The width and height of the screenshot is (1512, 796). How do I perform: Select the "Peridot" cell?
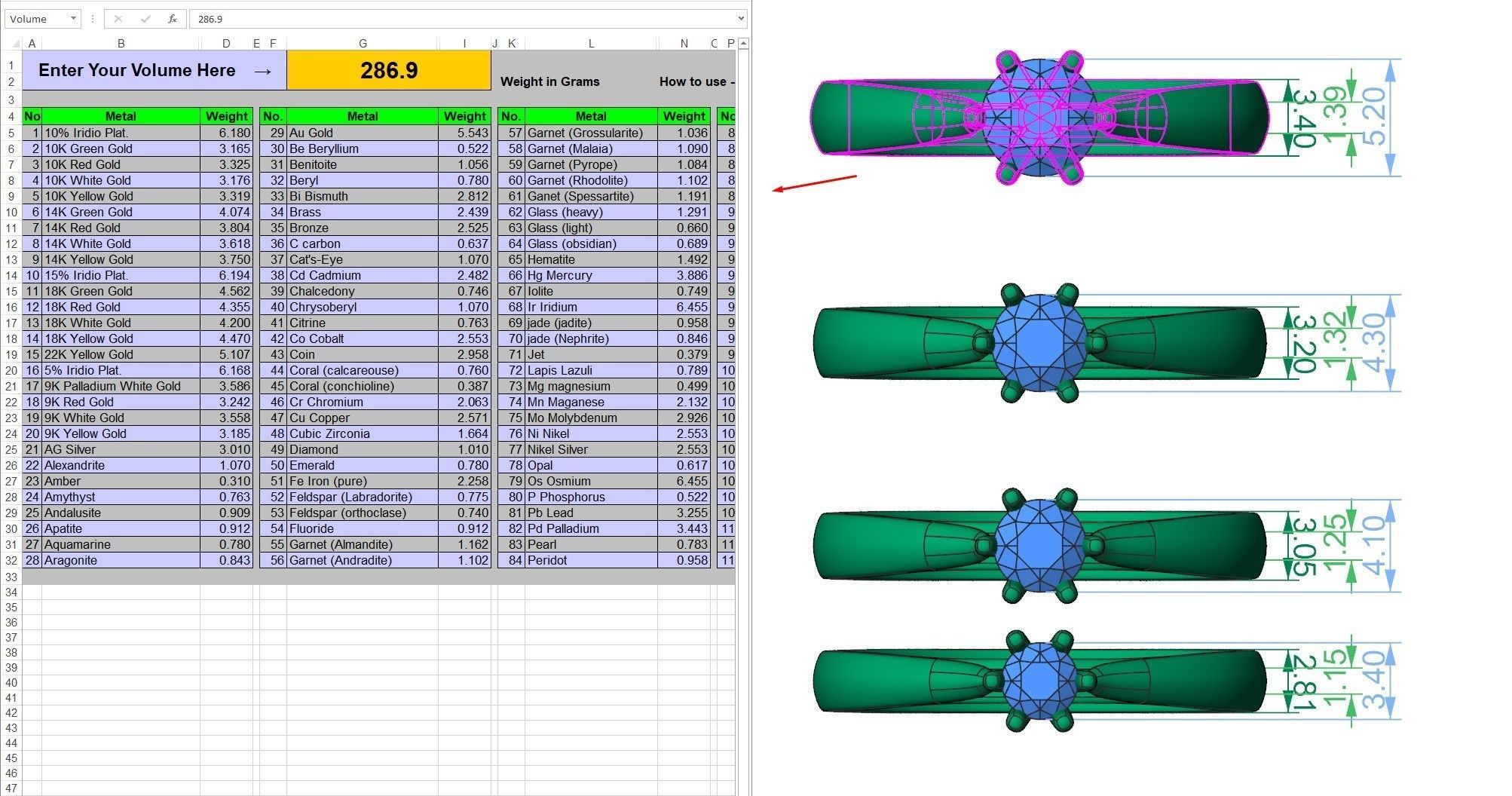[591, 560]
